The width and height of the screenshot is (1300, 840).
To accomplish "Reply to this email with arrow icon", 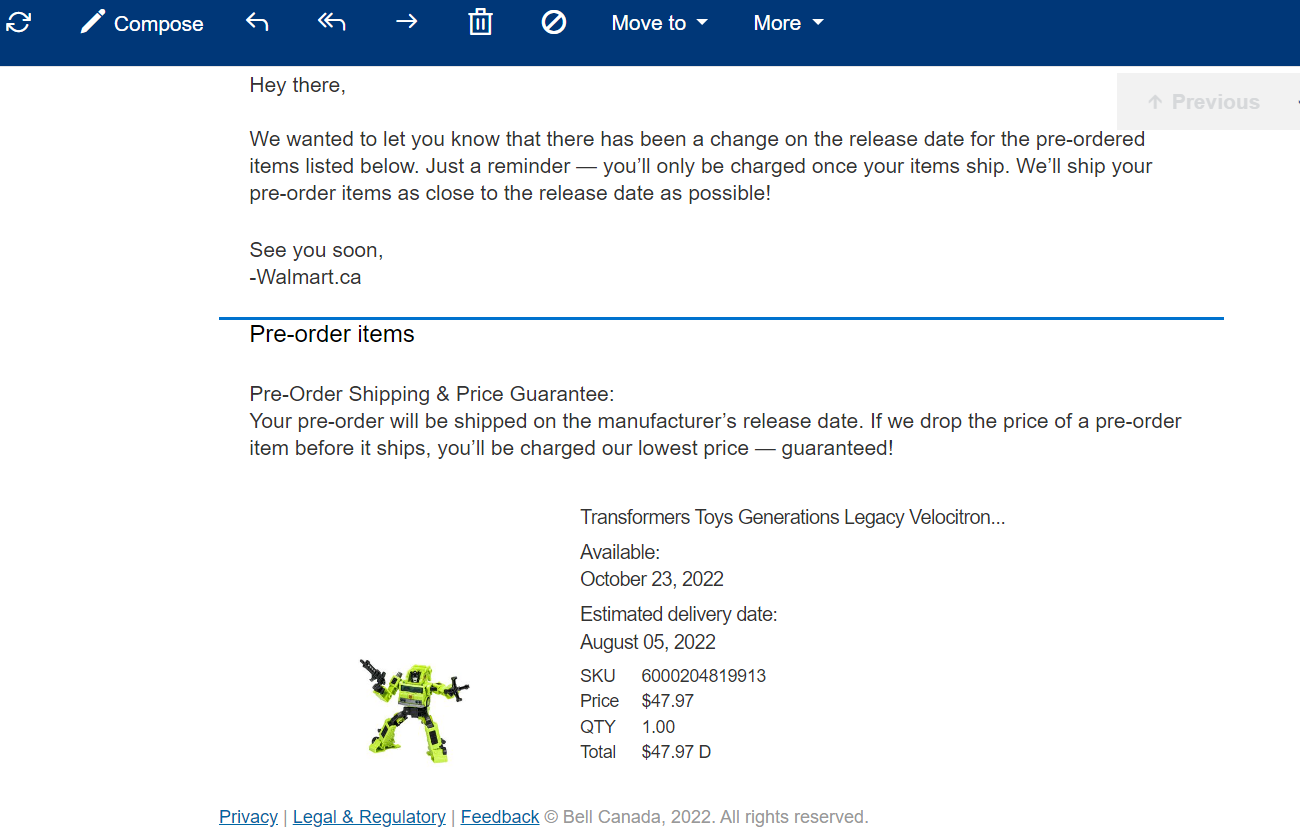I will [x=257, y=22].
